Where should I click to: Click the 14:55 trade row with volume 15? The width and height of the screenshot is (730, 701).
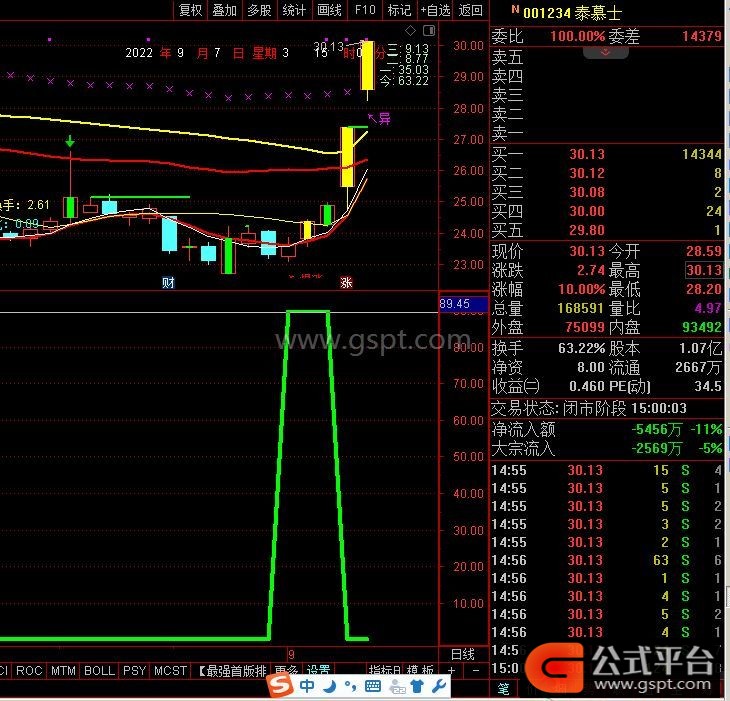click(607, 470)
